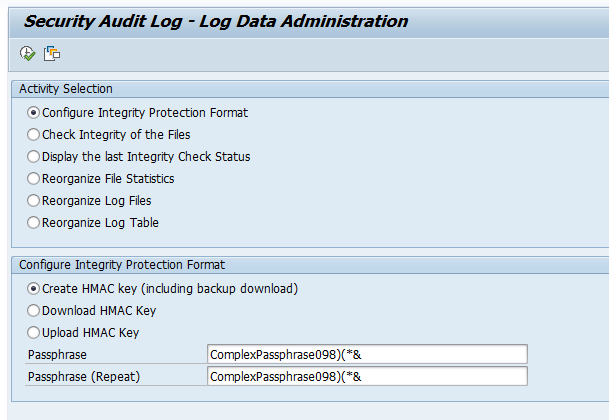The image size is (609, 420).
Task: Click the Configure Integrity Protection Format group header
Action: pos(122,265)
